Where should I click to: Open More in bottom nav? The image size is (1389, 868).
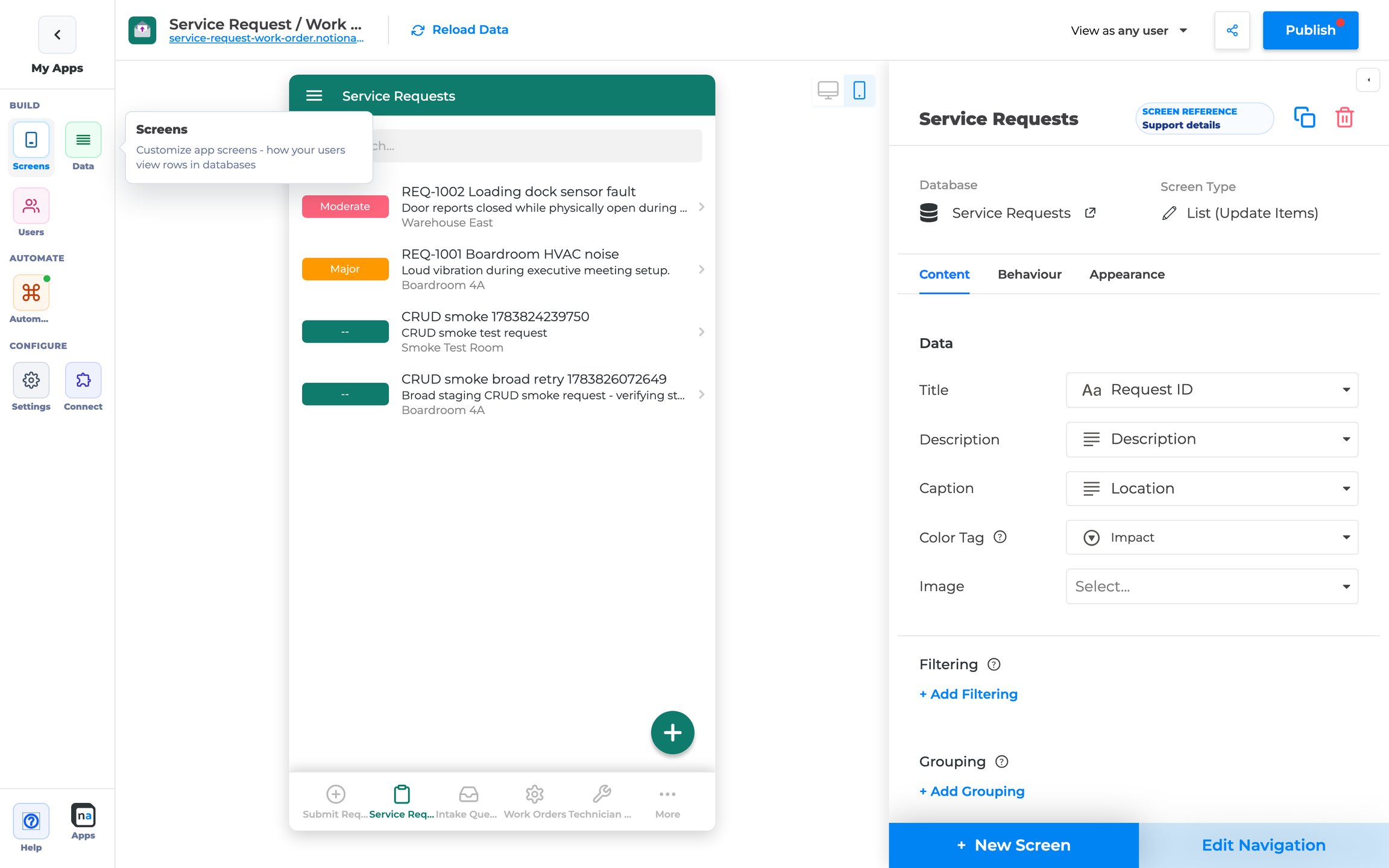(667, 802)
